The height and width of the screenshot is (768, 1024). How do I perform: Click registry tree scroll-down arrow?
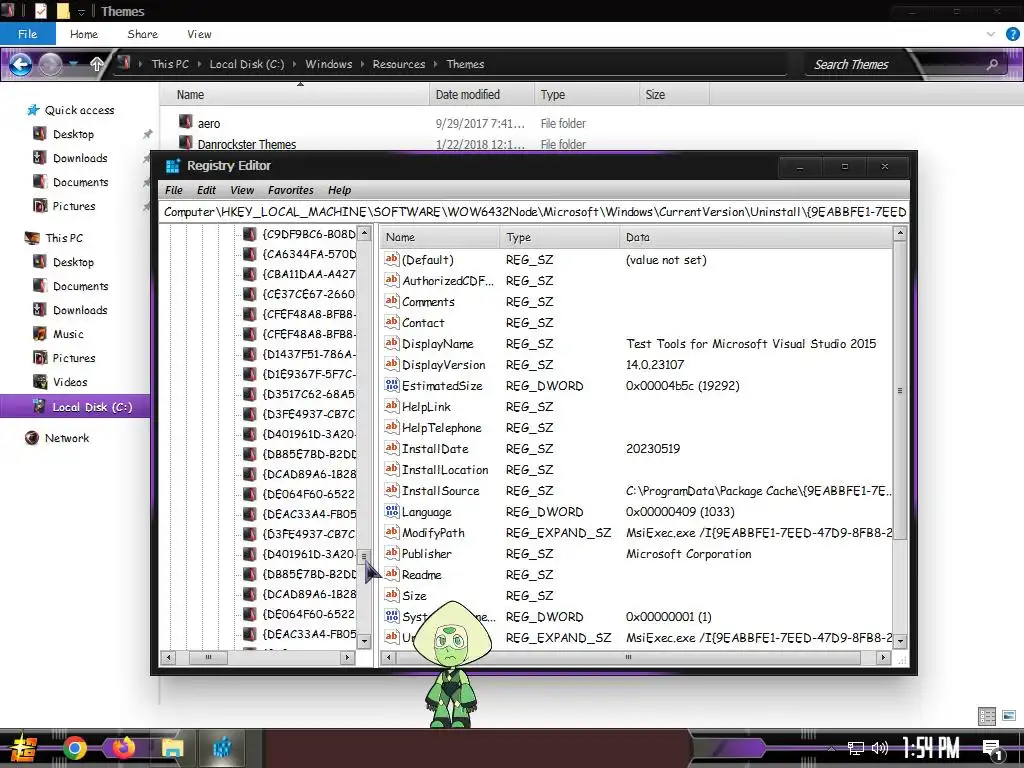point(364,641)
